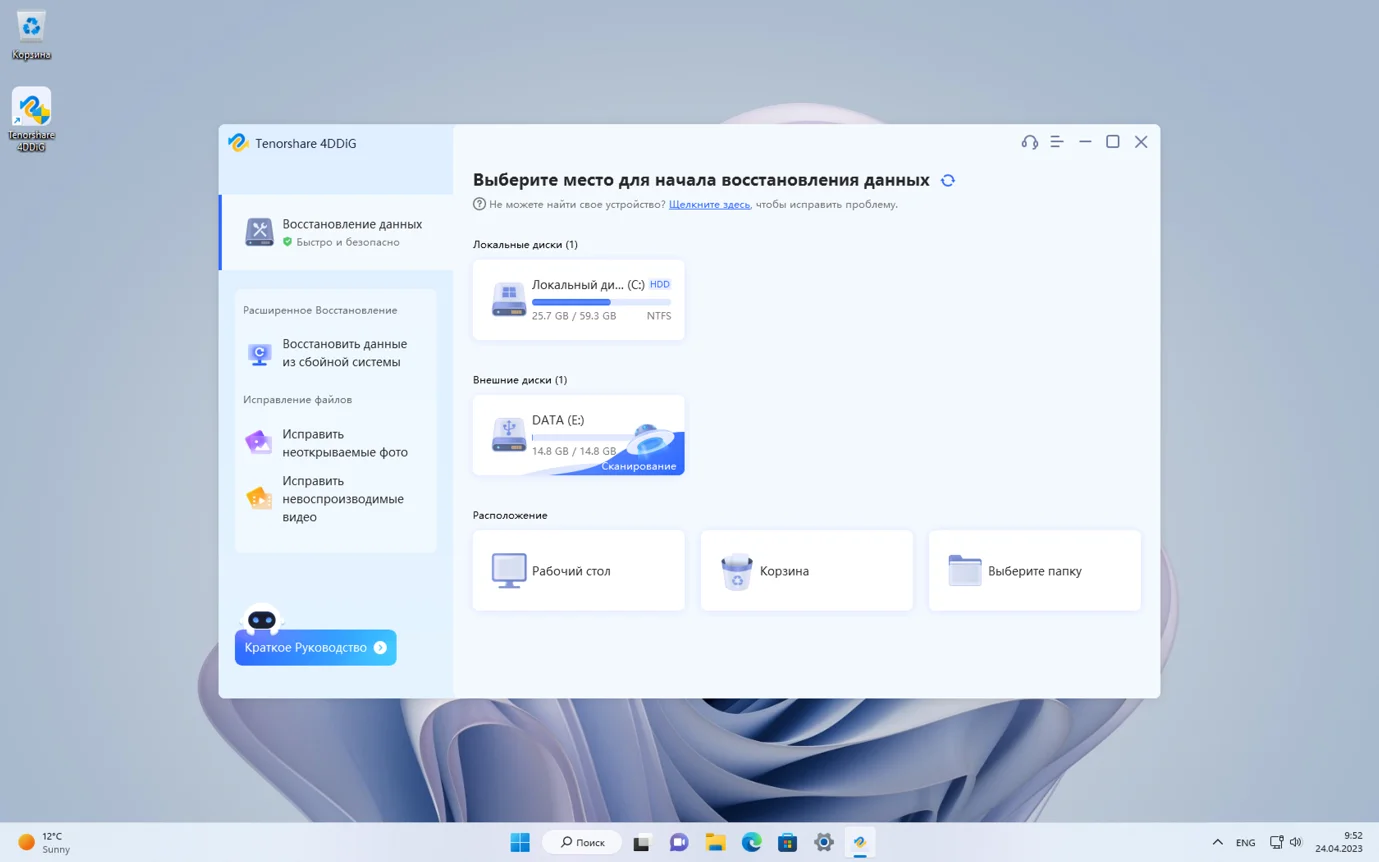
Task: Open Tenorshare 4DDiG desktop shortcut
Action: [32, 119]
